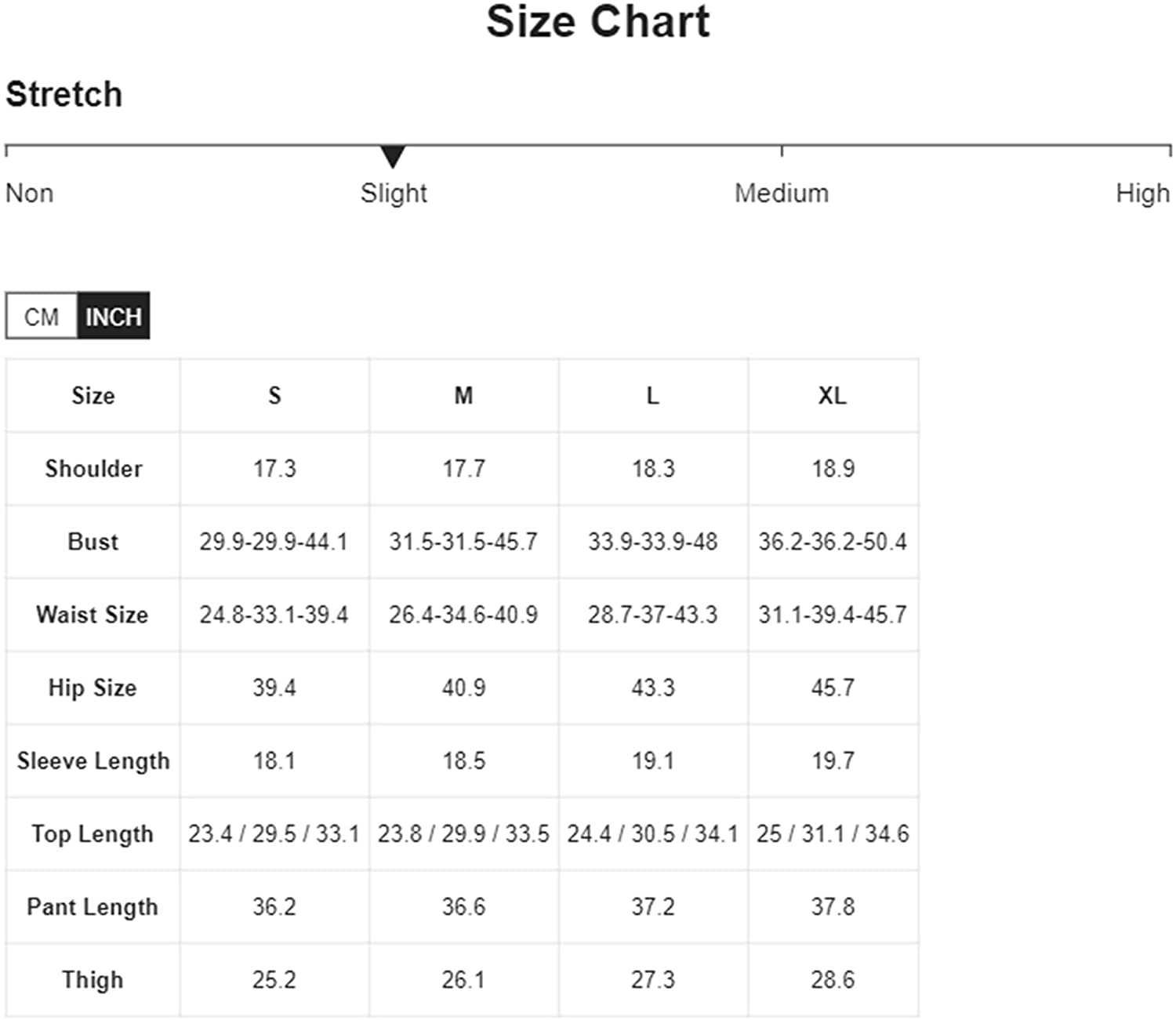
Task: Click the Shoulder row label
Action: 93,468
